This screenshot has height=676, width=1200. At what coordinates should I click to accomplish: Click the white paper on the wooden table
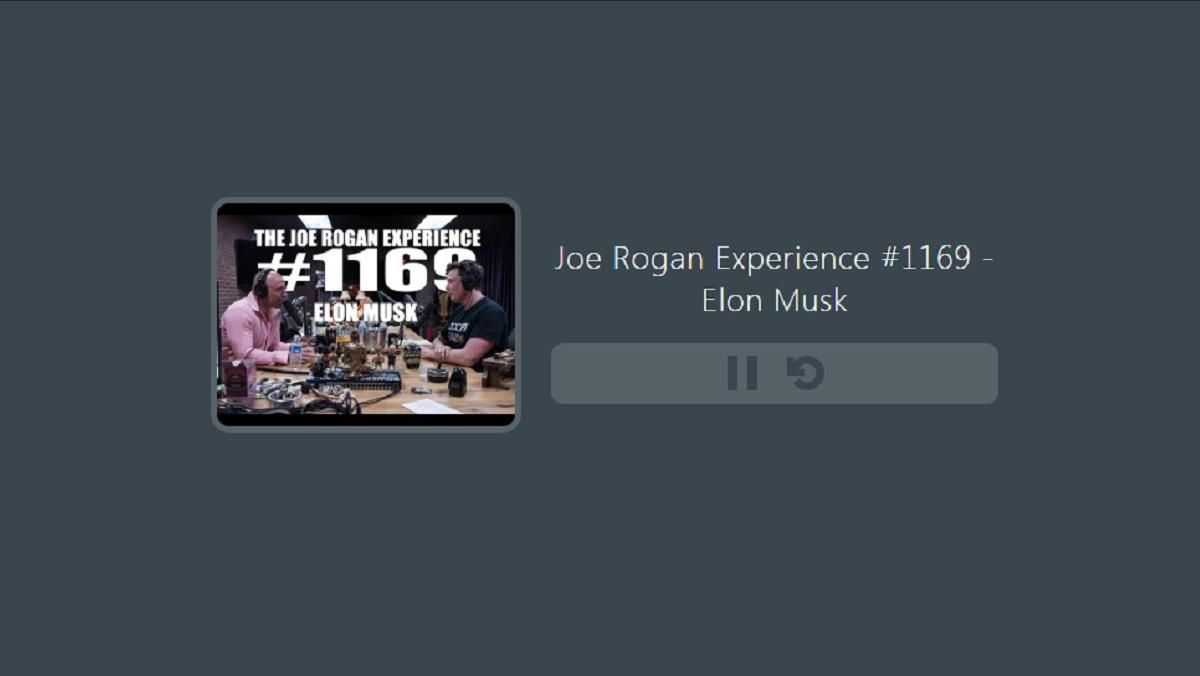point(431,406)
